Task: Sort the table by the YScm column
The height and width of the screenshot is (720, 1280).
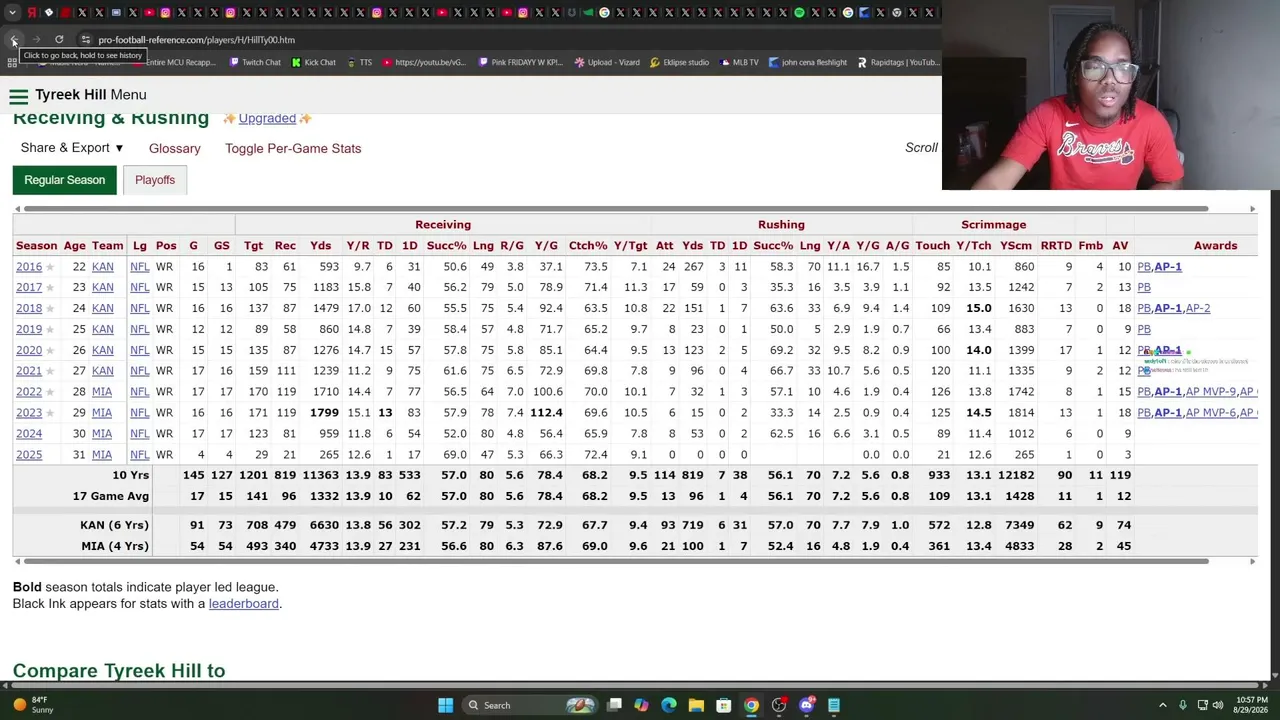Action: coord(1016,245)
